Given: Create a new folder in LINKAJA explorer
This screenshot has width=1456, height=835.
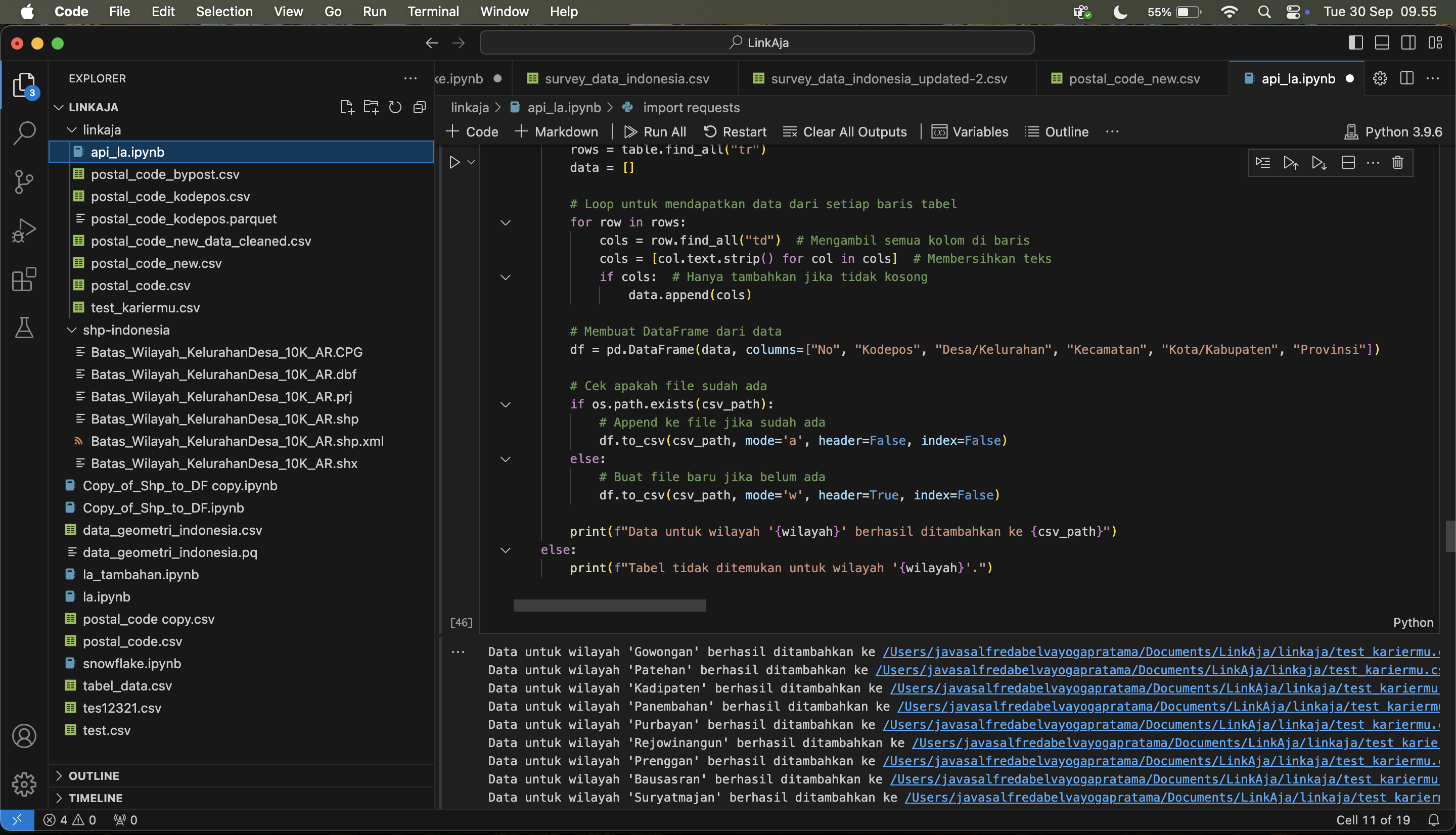Looking at the screenshot, I should pos(371,107).
